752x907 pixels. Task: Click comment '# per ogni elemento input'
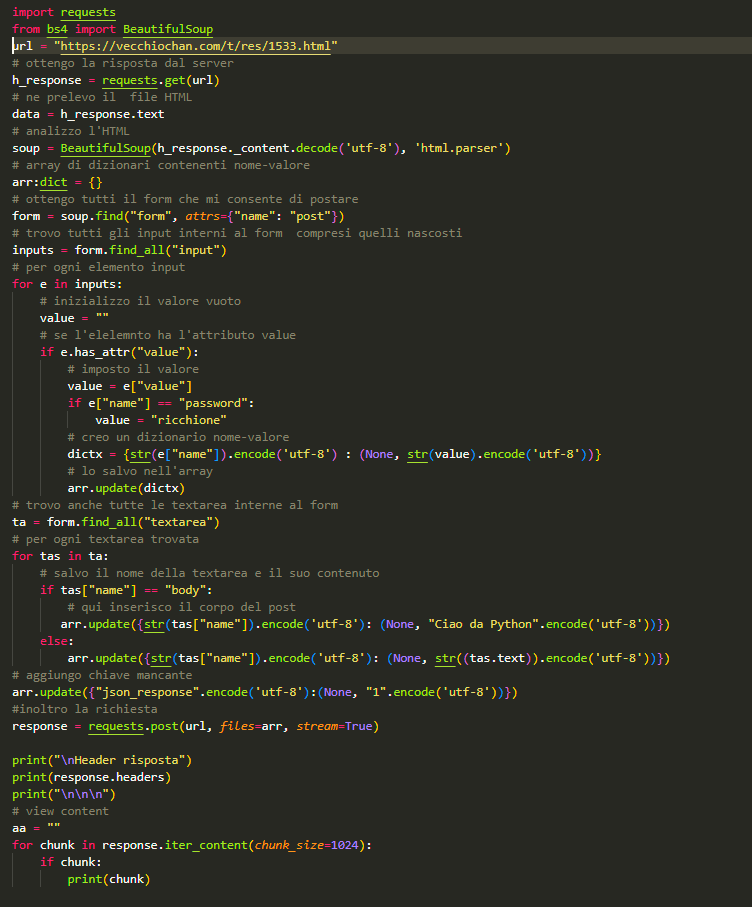pyautogui.click(x=98, y=267)
